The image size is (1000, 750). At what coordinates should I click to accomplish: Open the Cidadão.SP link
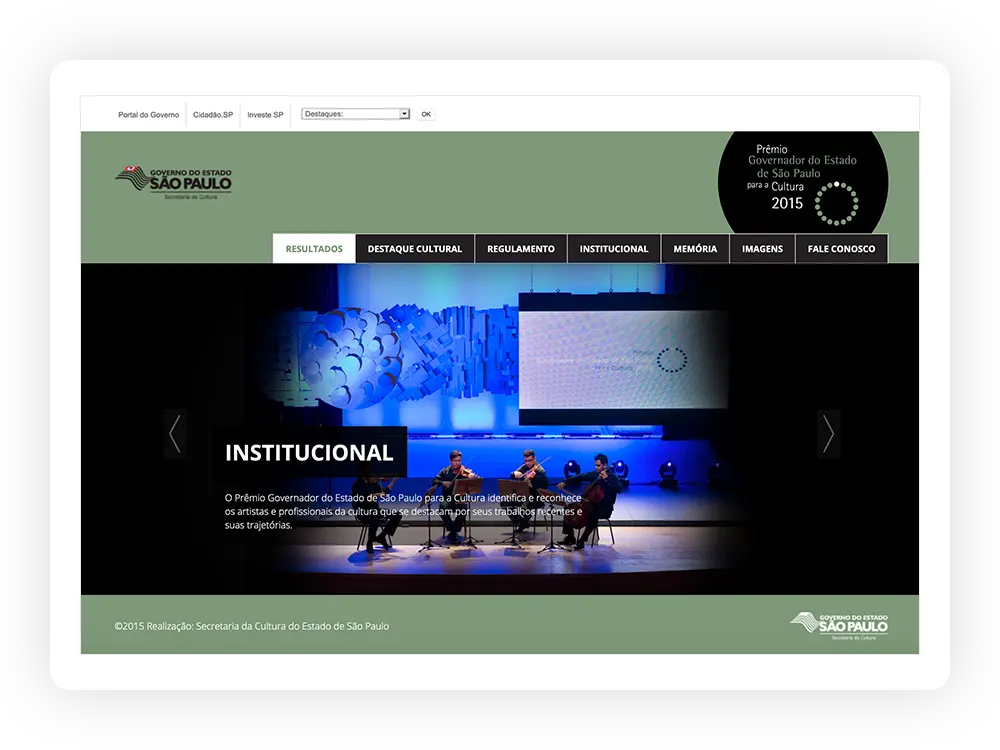click(211, 114)
